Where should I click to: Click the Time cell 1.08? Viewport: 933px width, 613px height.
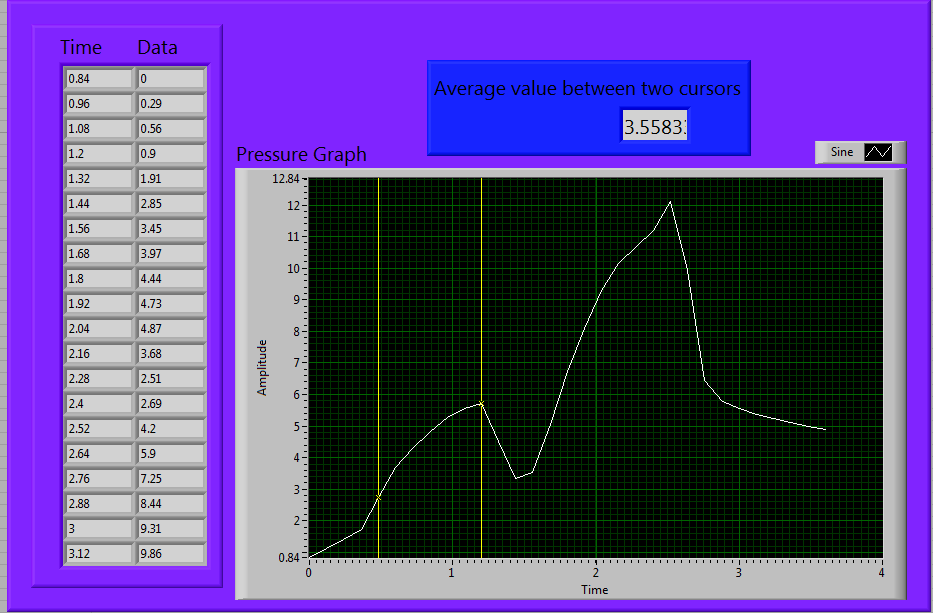[x=99, y=129]
